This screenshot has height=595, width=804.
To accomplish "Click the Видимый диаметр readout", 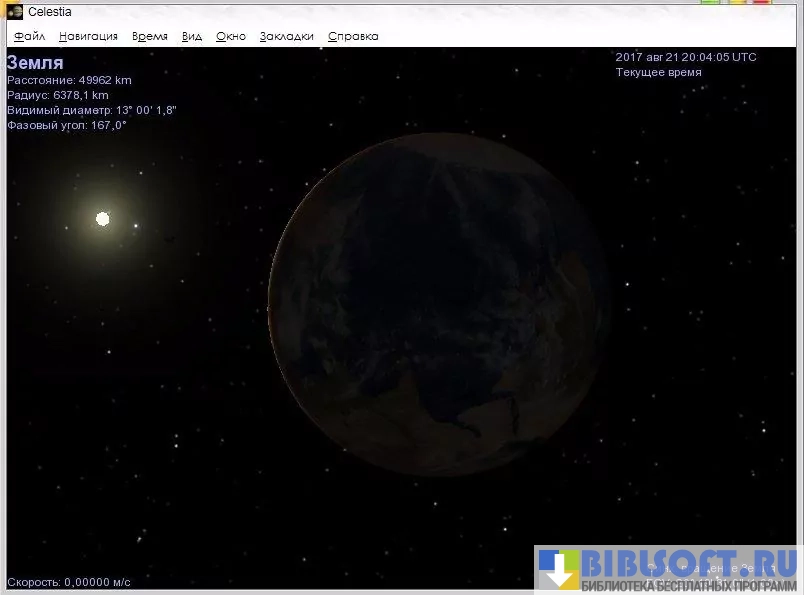I will pos(91,110).
